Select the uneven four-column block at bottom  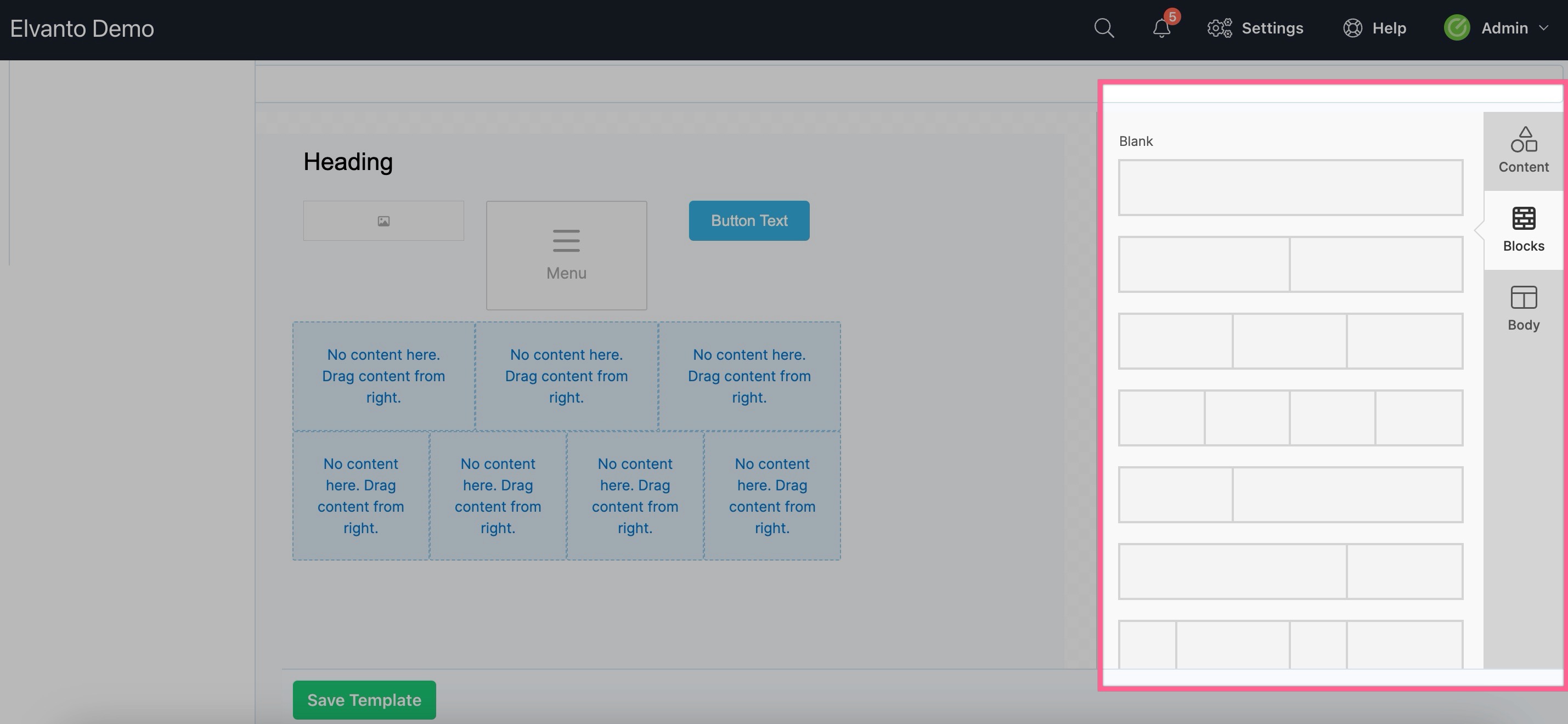coord(1290,644)
